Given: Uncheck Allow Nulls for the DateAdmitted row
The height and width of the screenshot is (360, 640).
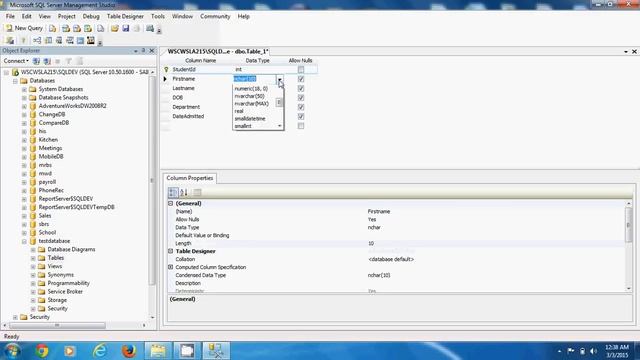Looking at the screenshot, I should point(301,116).
